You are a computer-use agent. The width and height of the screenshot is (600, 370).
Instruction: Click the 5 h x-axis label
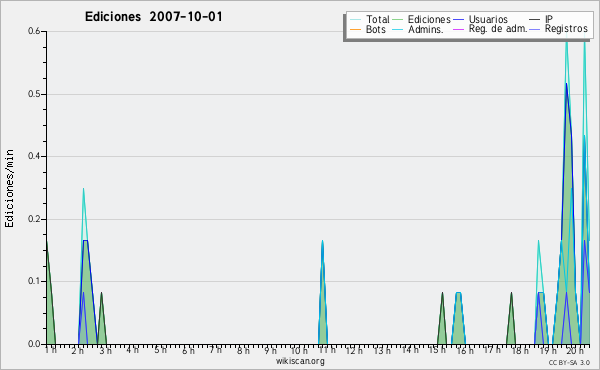point(160,349)
